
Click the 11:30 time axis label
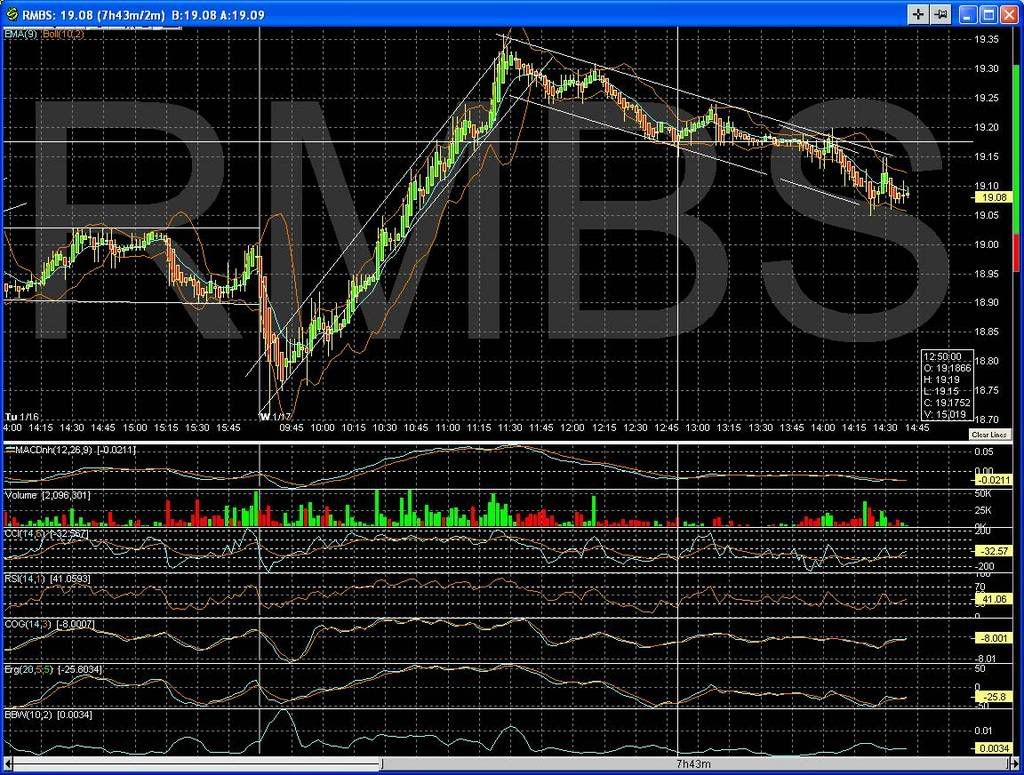(509, 428)
